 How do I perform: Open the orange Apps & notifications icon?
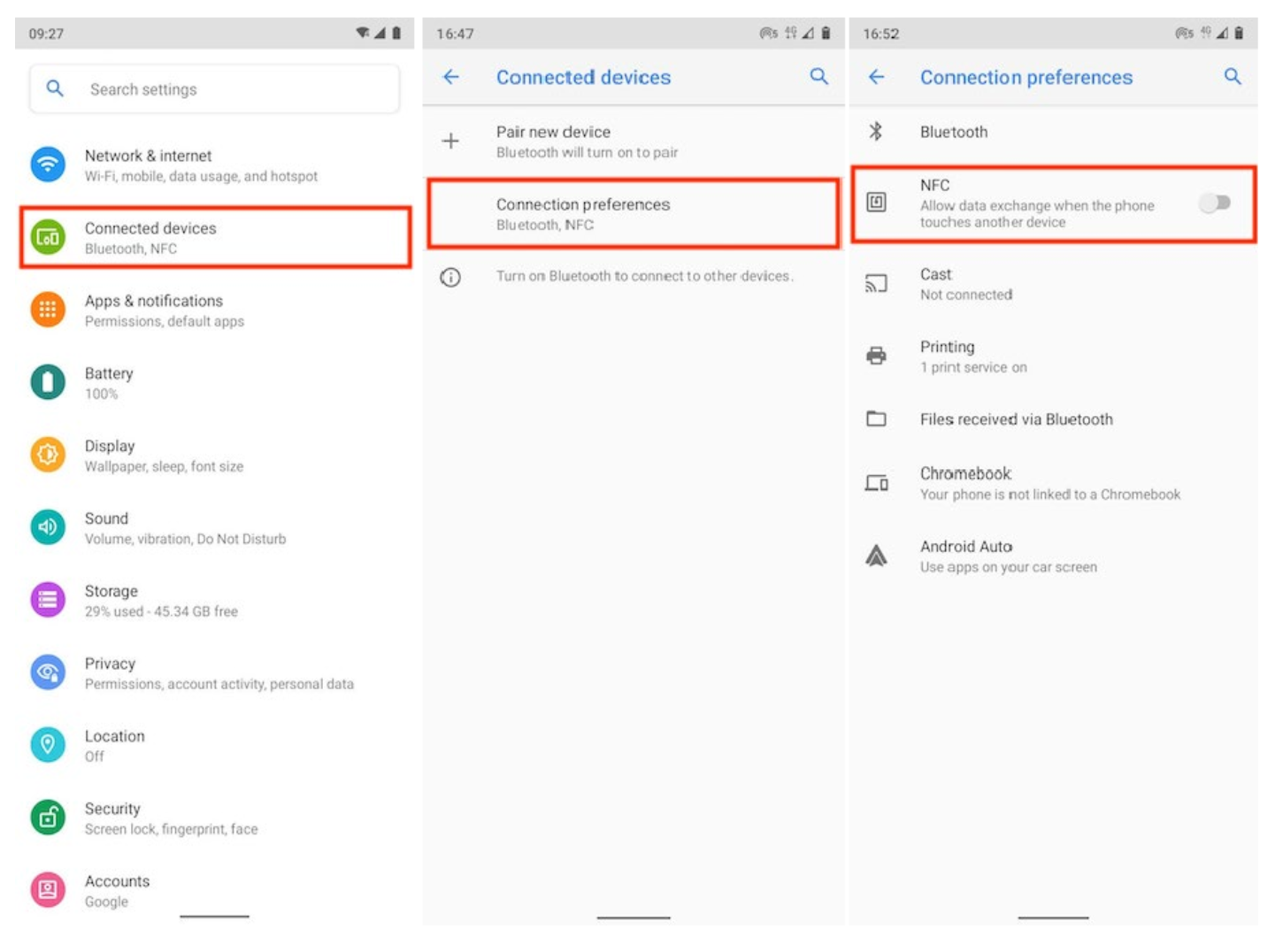tap(48, 310)
